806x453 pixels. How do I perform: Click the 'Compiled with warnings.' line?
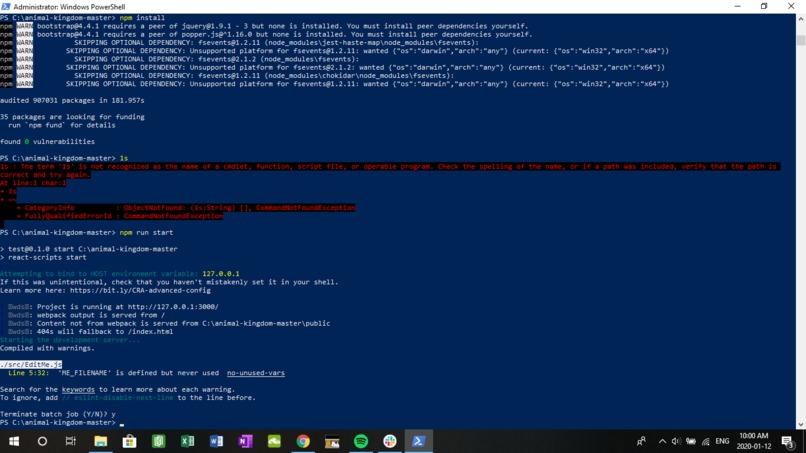click(x=47, y=348)
